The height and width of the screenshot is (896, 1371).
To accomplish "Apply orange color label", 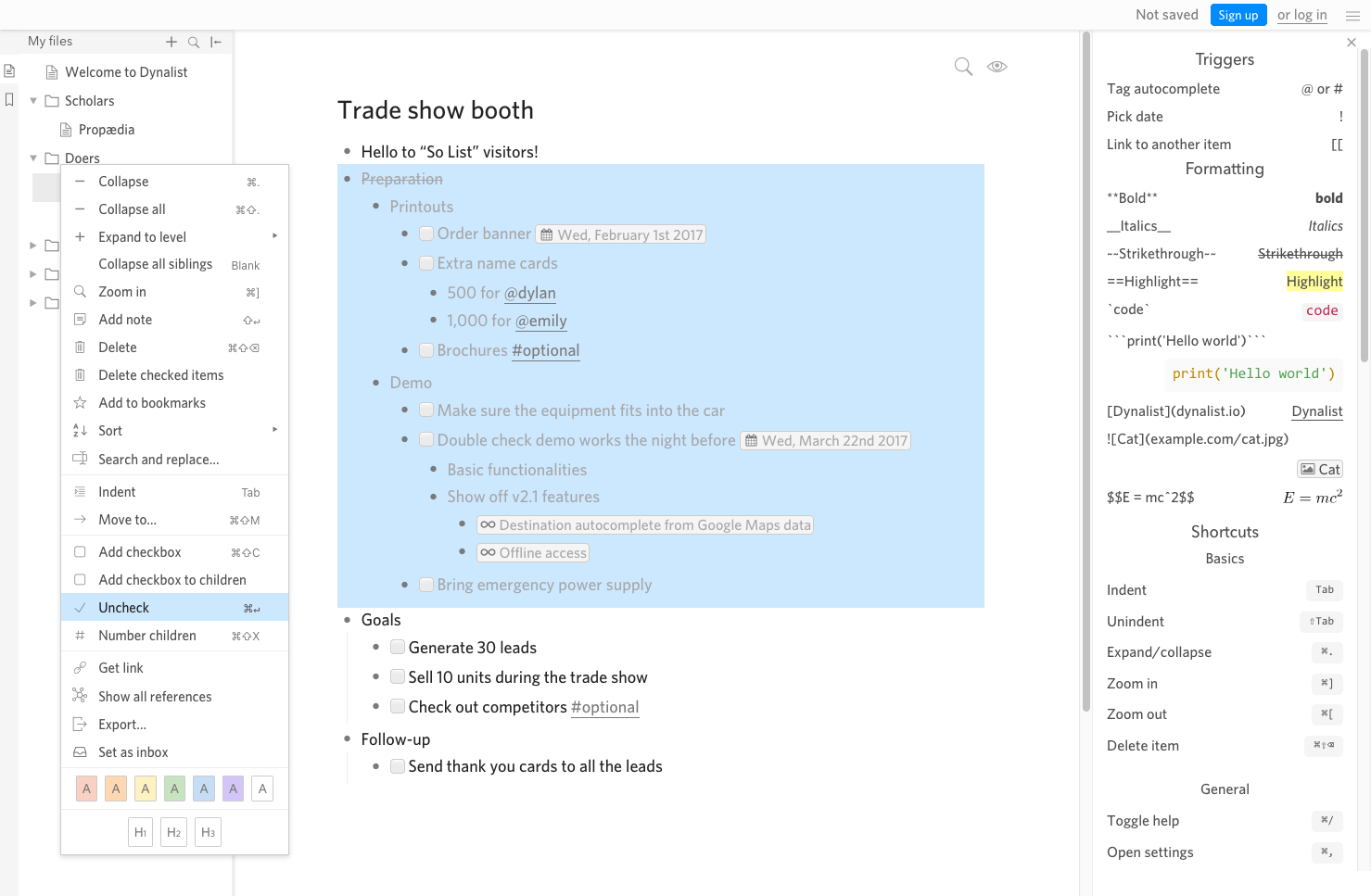I will pyautogui.click(x=116, y=789).
